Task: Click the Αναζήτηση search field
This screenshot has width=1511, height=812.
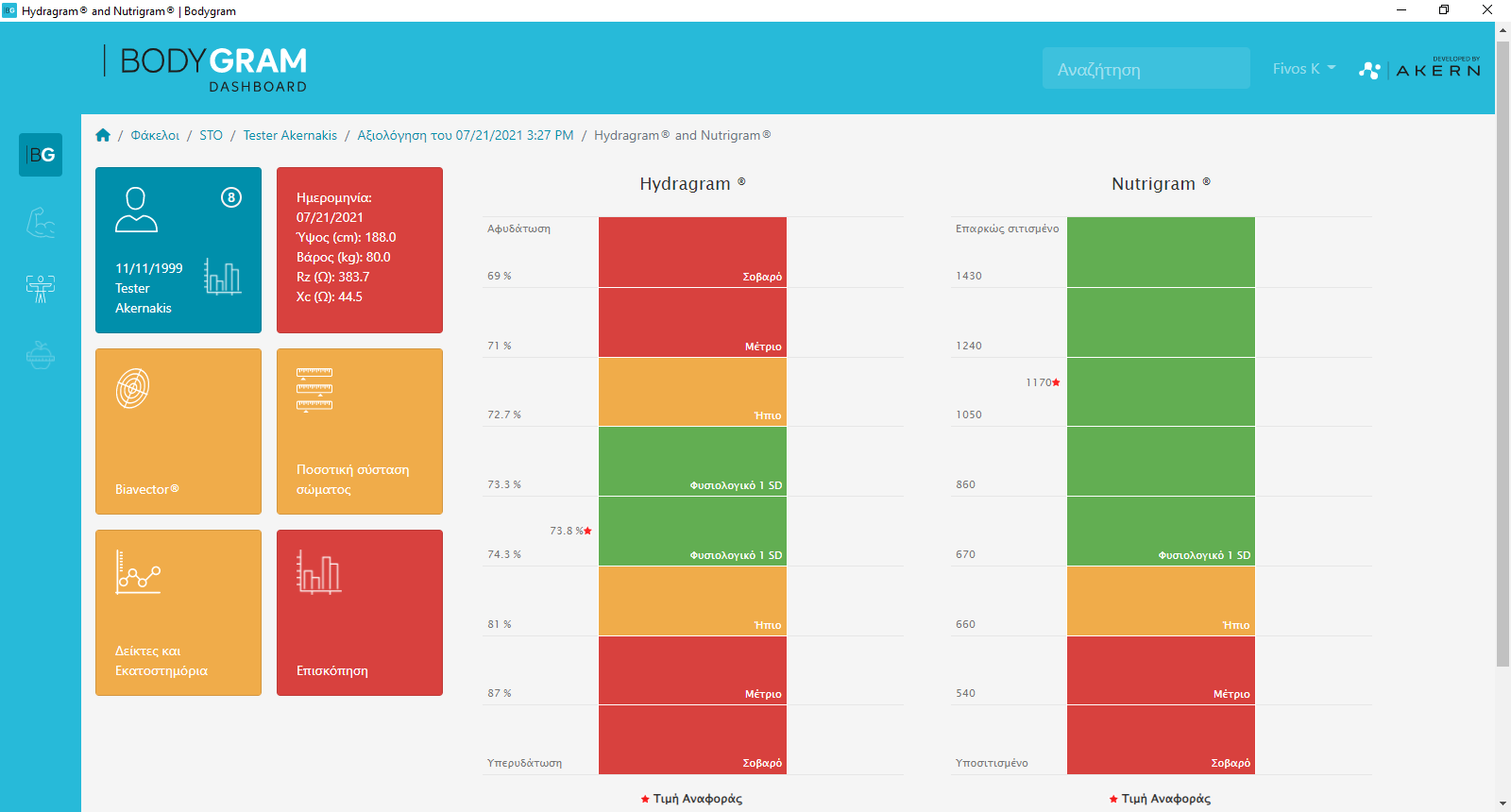Action: pos(1146,69)
